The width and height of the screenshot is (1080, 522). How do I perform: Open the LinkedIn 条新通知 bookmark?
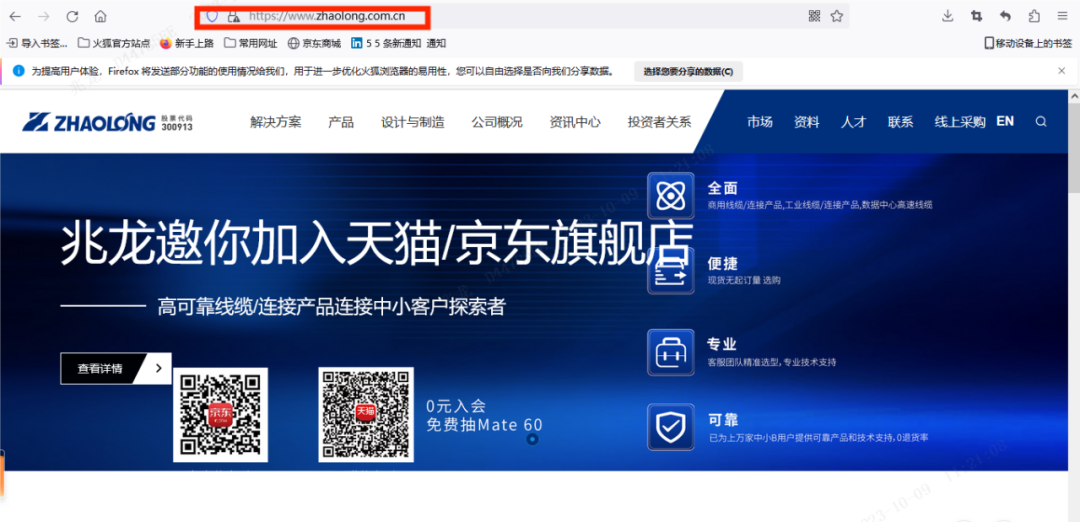click(x=399, y=43)
